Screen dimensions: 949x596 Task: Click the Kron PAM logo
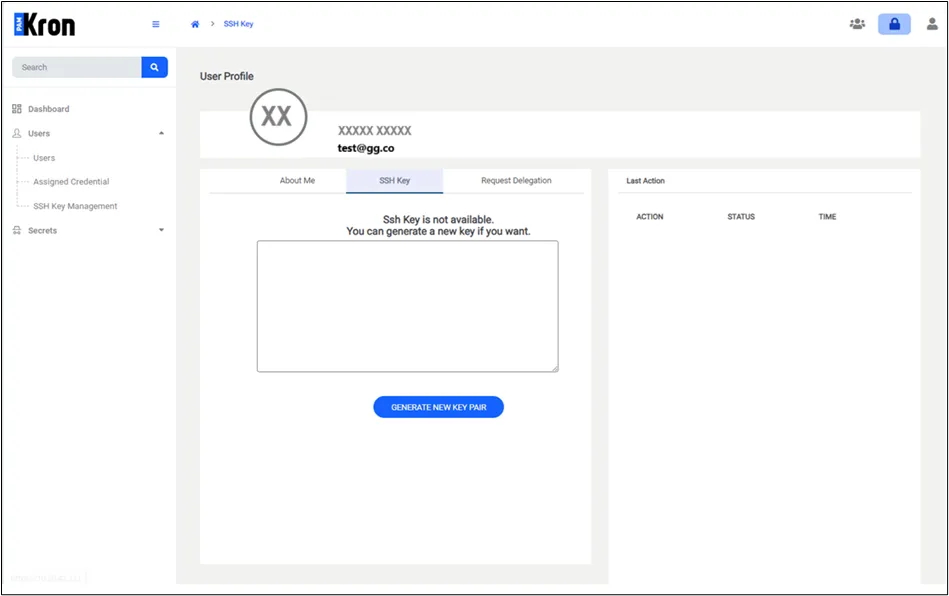tap(45, 25)
